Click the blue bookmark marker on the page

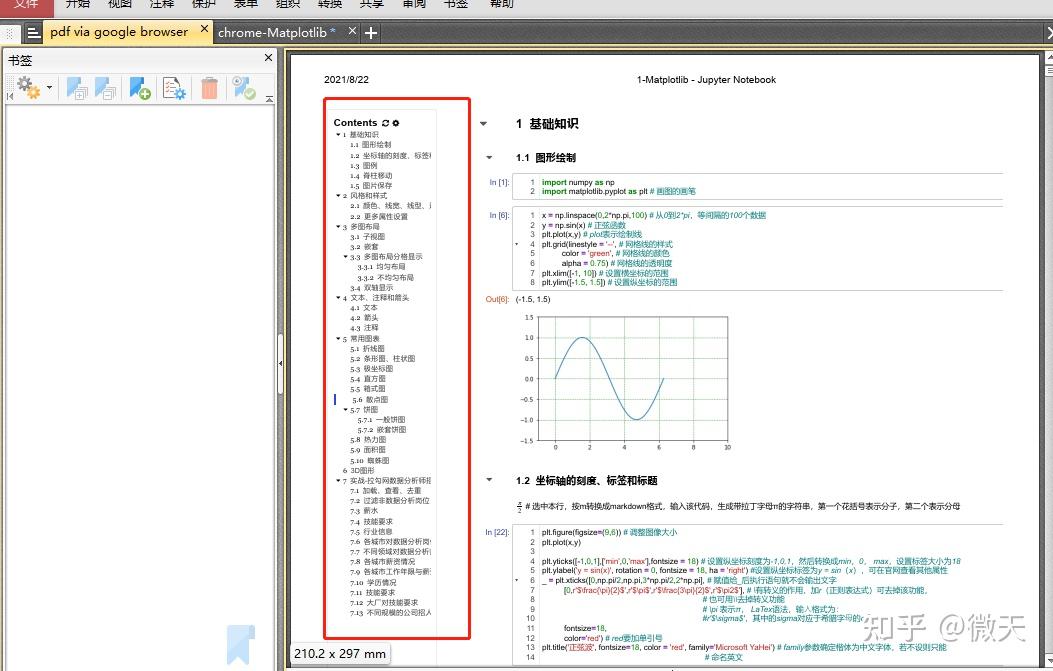(x=240, y=645)
